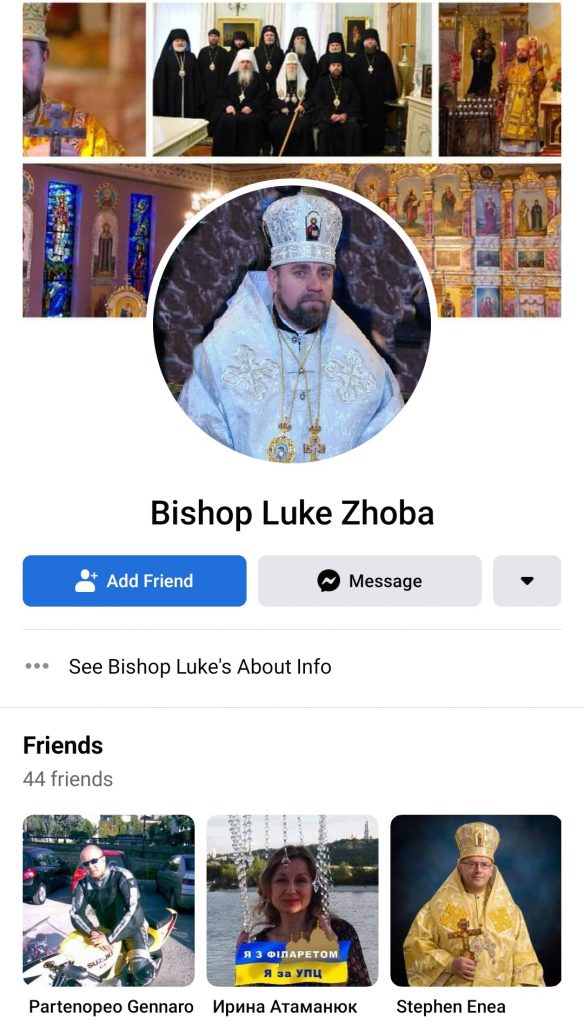View the circular profile picture
Image resolution: width=584 pixels, height=1024 pixels.
point(292,323)
